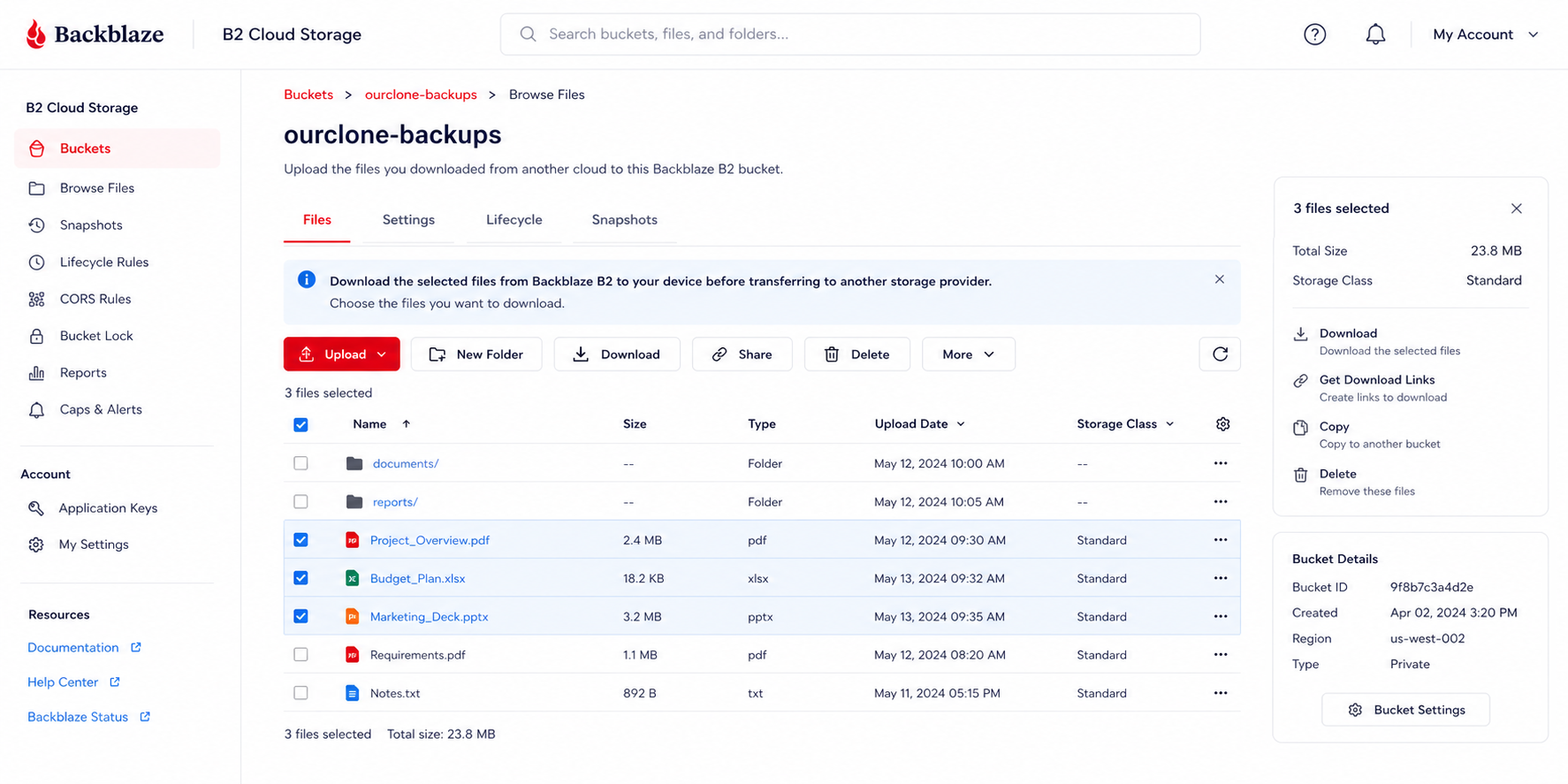Click the Notes.txt document icon
The height and width of the screenshot is (784, 1568).
click(x=352, y=693)
